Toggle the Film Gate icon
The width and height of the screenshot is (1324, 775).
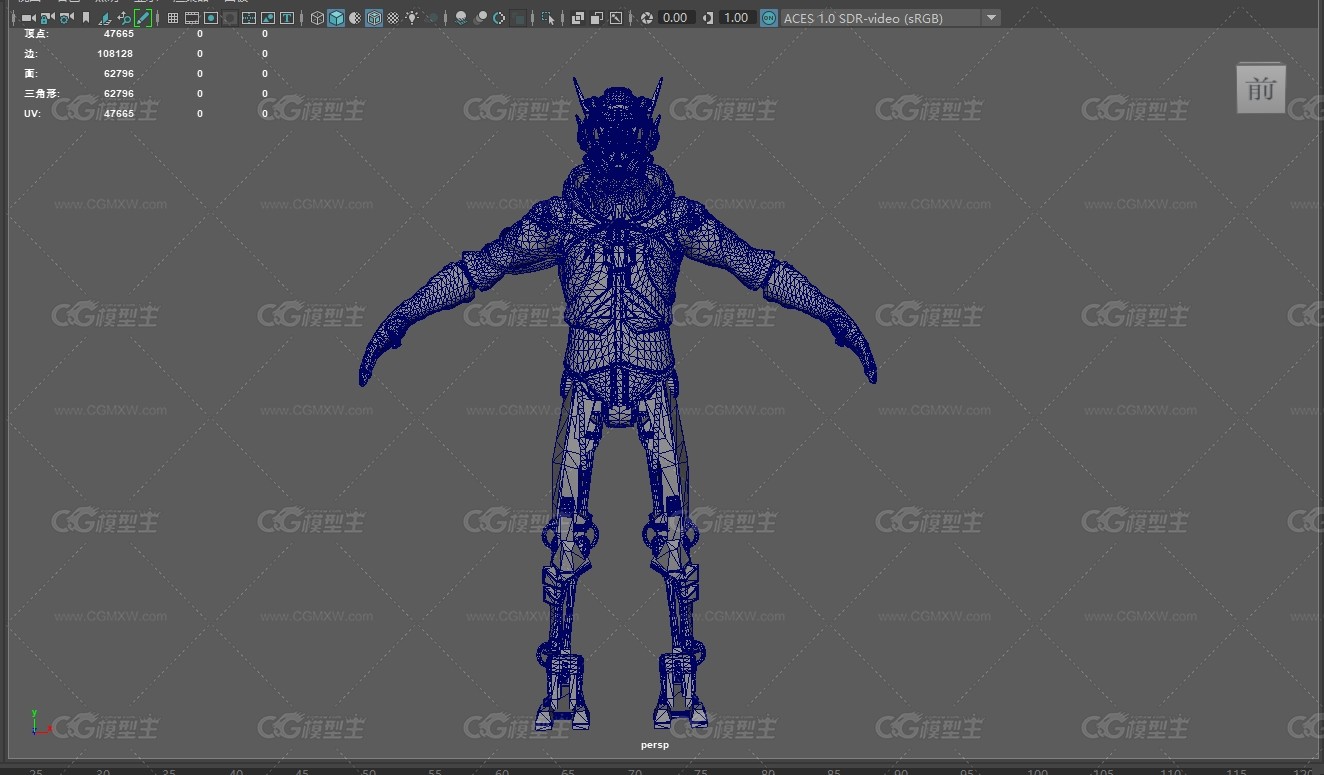point(192,18)
